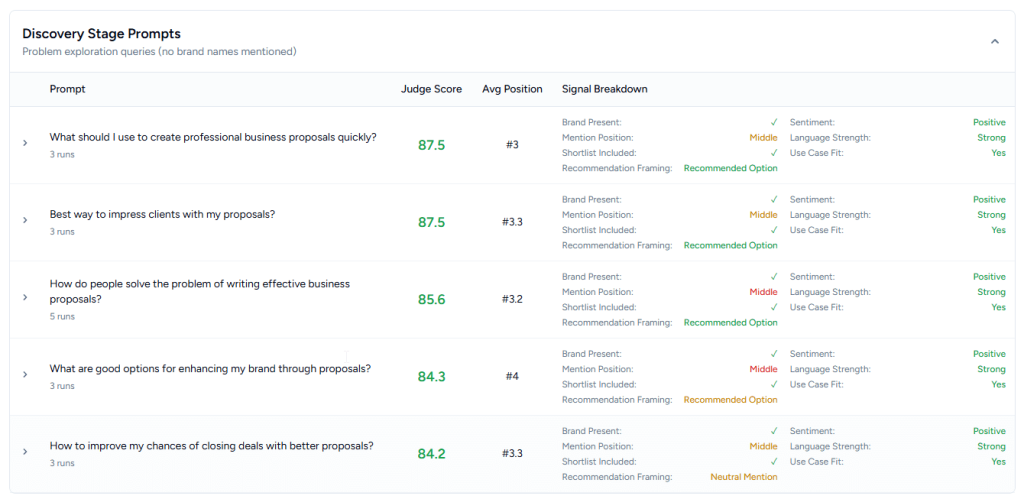Click the Signal Breakdown column header
Image resolution: width=1024 pixels, height=499 pixels.
coord(605,89)
